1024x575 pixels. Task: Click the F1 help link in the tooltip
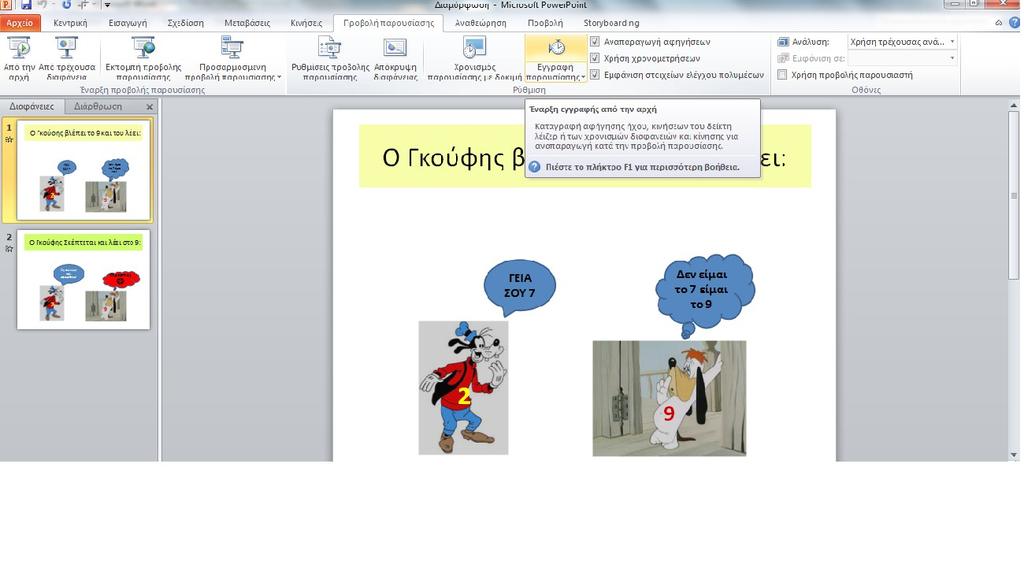point(643,167)
